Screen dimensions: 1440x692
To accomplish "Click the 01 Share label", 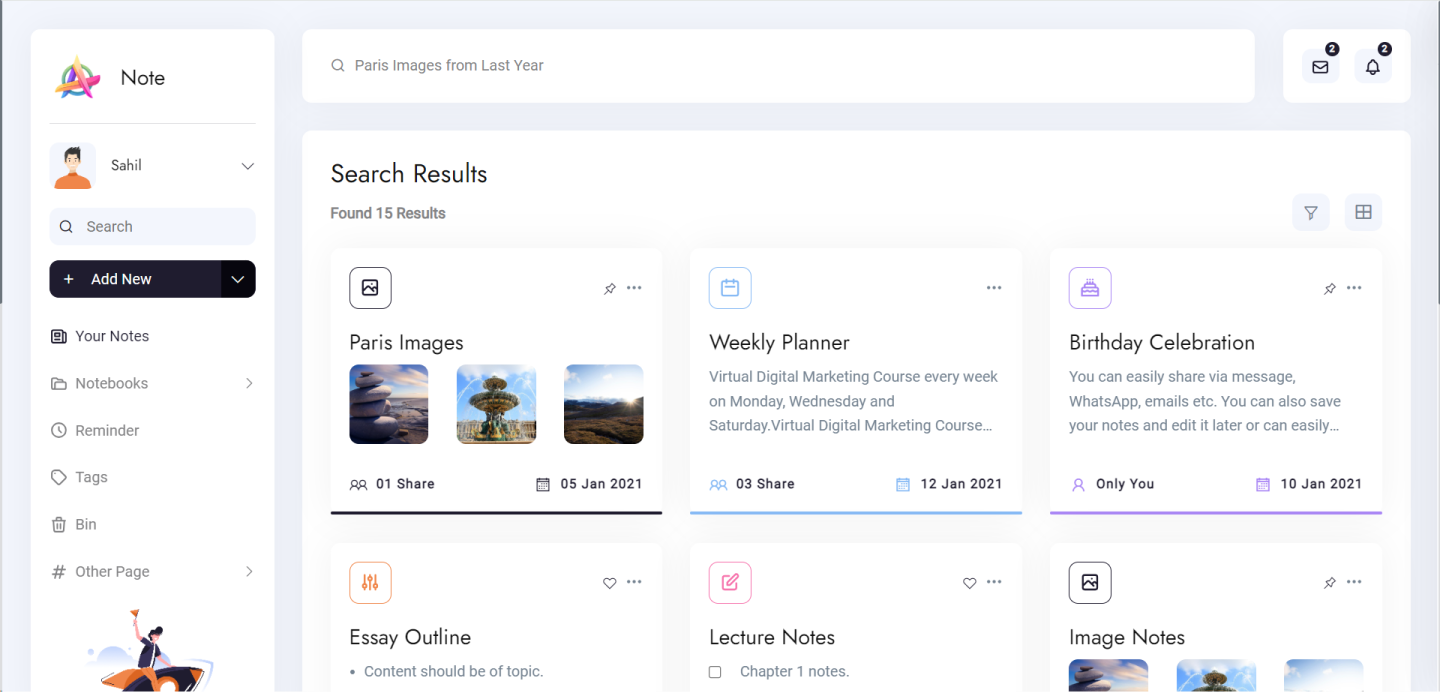I will (405, 484).
